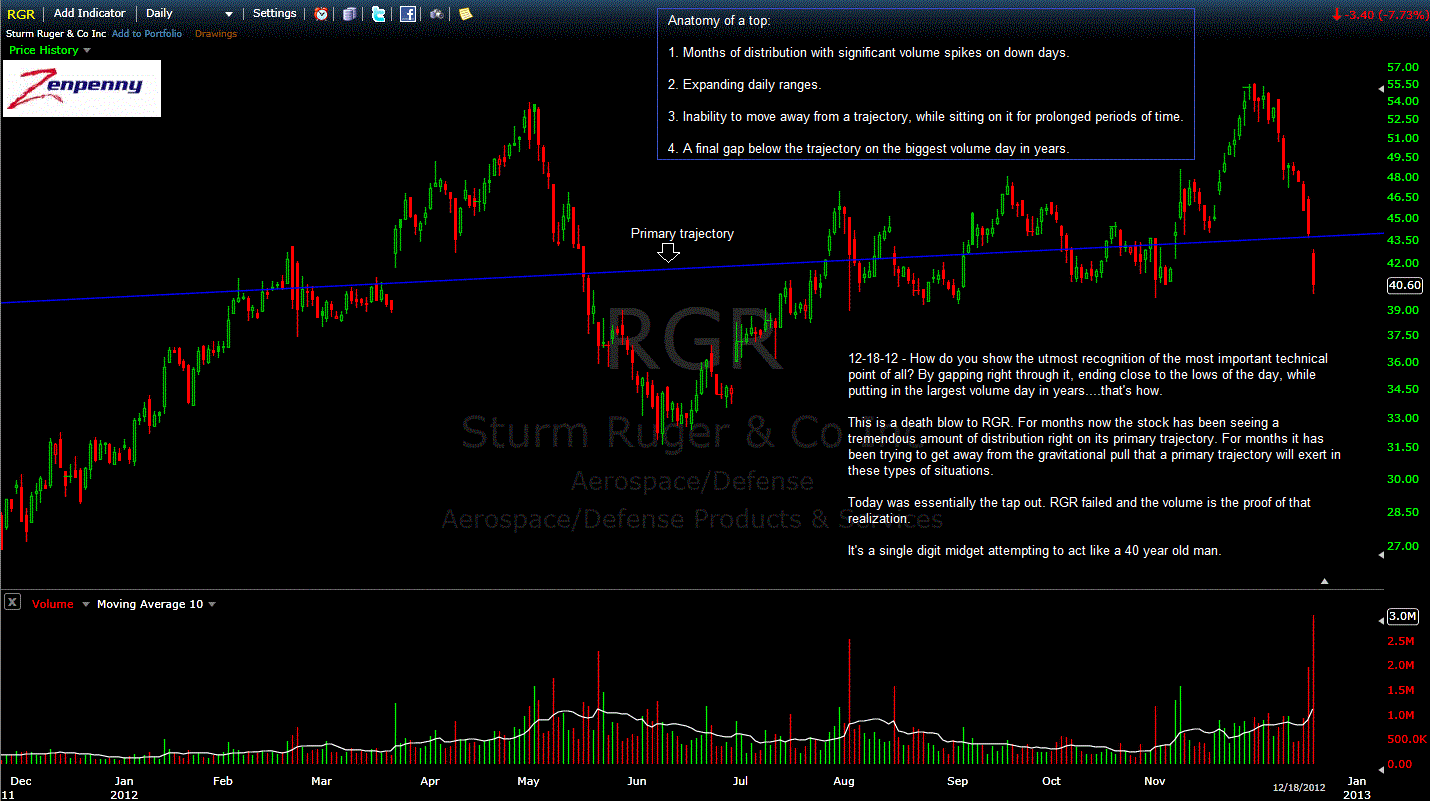Click the 2.5M volume axis label

(1400, 641)
